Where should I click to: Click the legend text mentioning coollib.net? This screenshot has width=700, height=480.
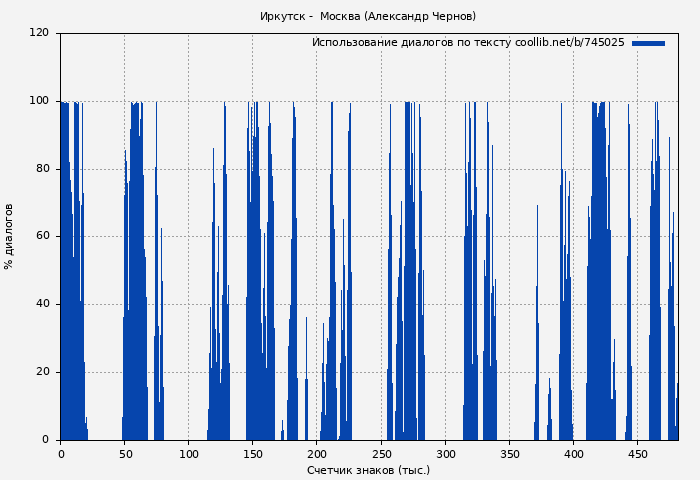point(468,43)
